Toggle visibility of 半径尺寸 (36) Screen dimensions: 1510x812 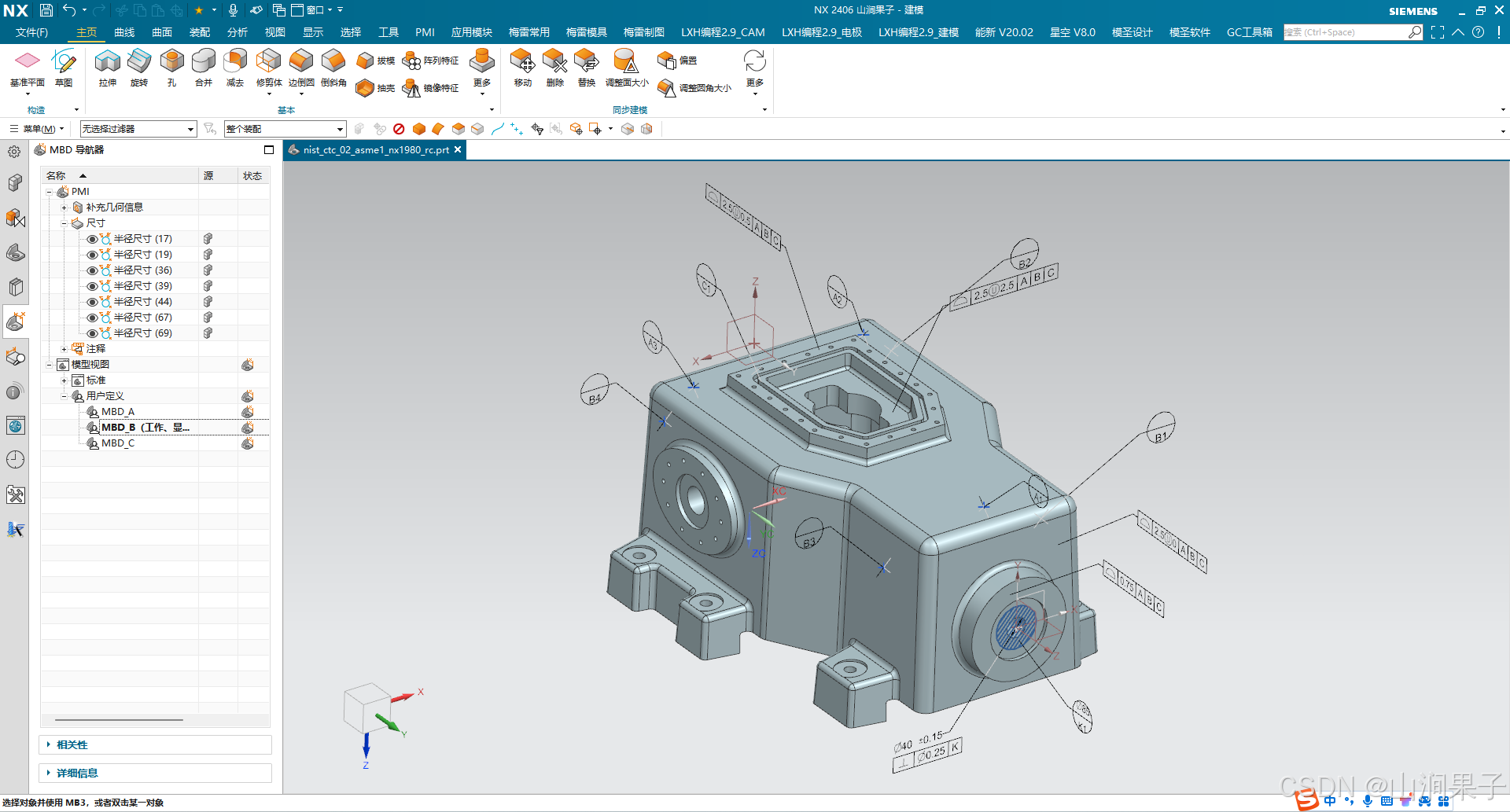click(x=92, y=270)
